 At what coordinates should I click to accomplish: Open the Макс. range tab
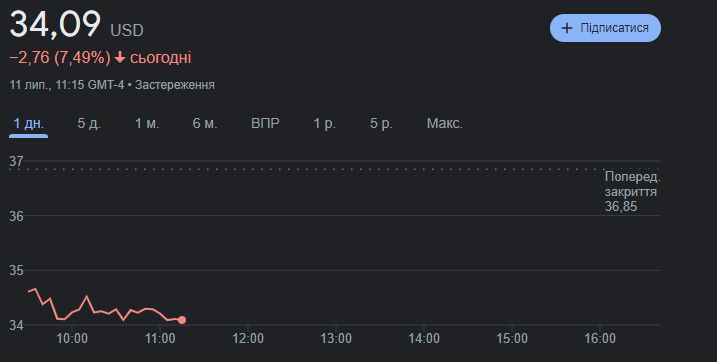tap(444, 123)
